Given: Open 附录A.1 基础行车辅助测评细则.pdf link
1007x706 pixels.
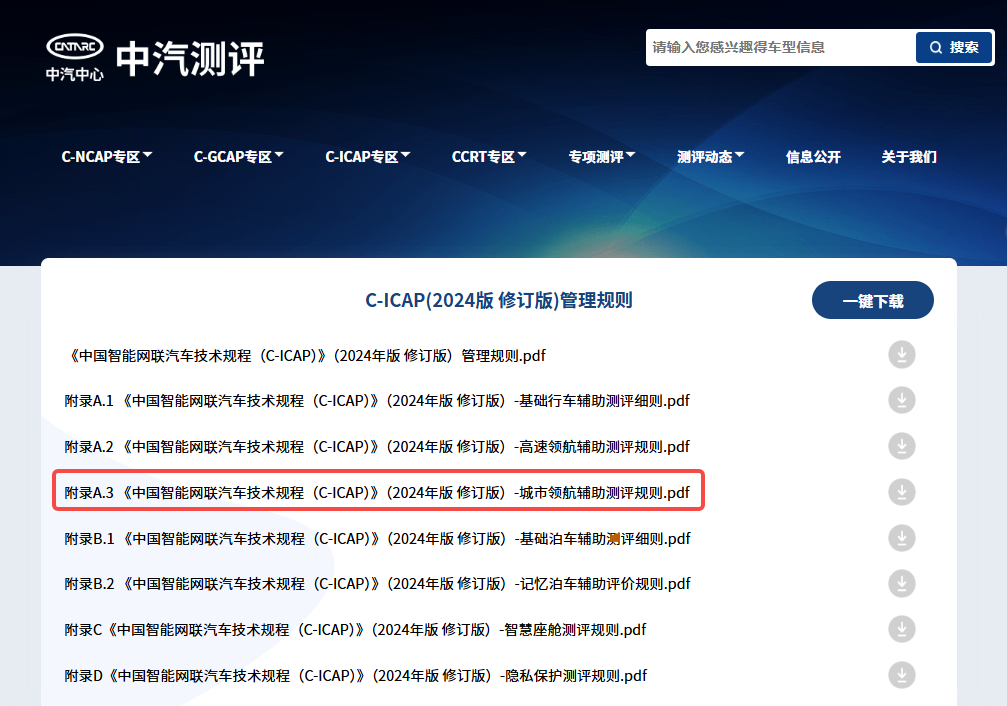Looking at the screenshot, I should [377, 401].
